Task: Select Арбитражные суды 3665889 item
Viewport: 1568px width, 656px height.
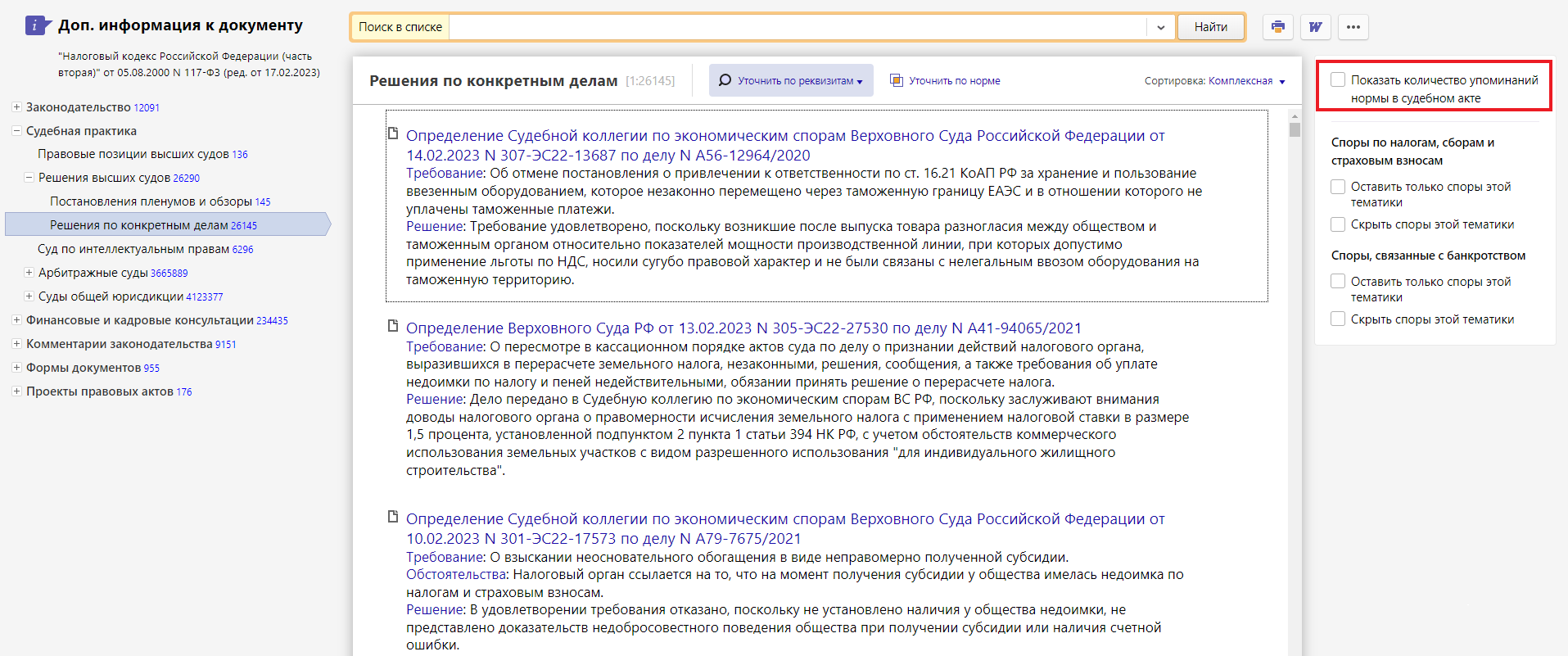Action: [113, 273]
